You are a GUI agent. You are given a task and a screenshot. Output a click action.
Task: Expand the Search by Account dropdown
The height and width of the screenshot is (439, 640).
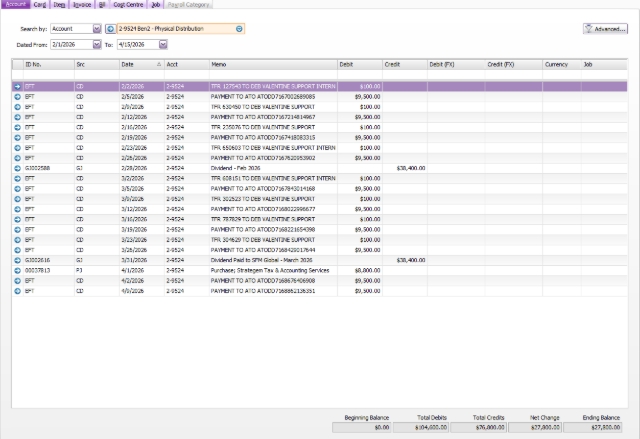[97, 29]
